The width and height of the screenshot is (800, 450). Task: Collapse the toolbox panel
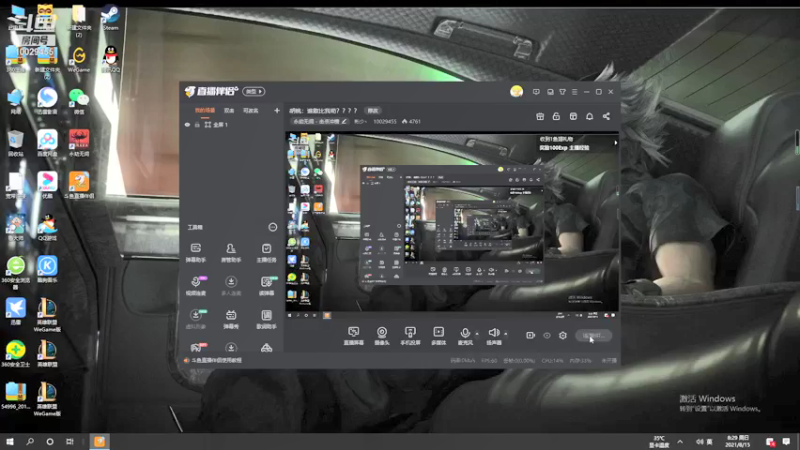click(x=272, y=227)
